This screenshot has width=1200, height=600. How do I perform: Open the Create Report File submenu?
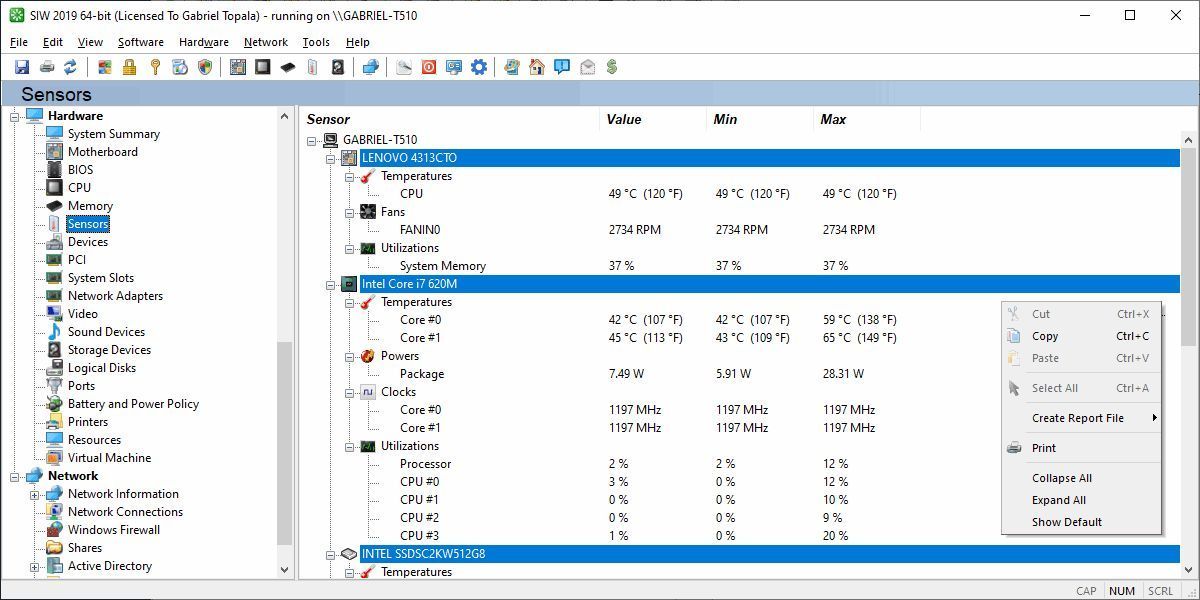pos(1082,418)
